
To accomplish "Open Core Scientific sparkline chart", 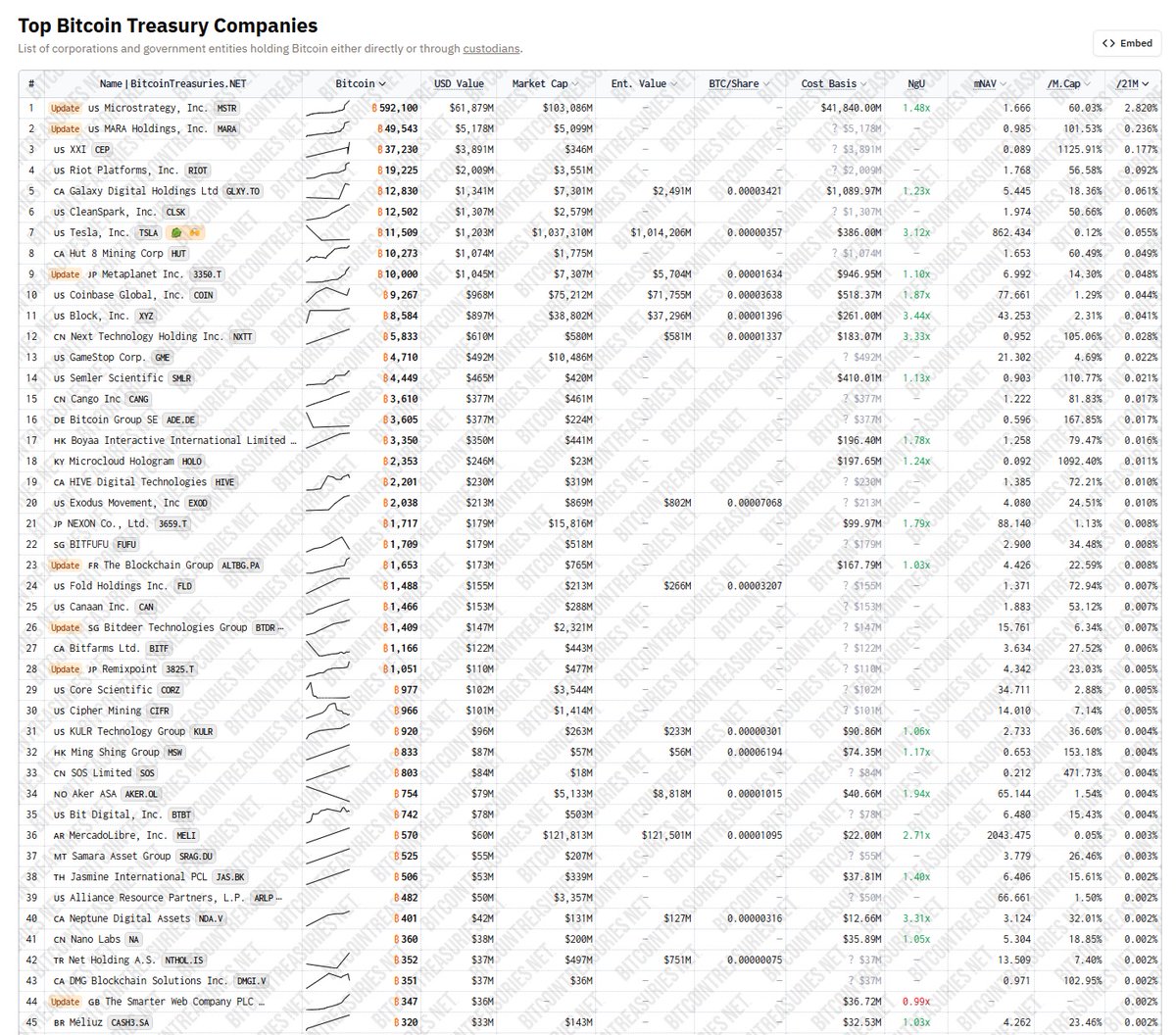I will tap(327, 690).
